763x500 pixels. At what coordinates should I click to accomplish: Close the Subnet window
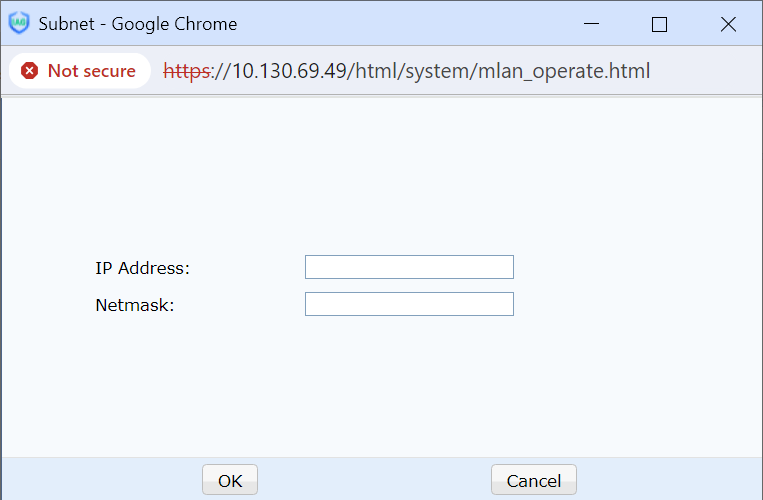pyautogui.click(x=728, y=24)
